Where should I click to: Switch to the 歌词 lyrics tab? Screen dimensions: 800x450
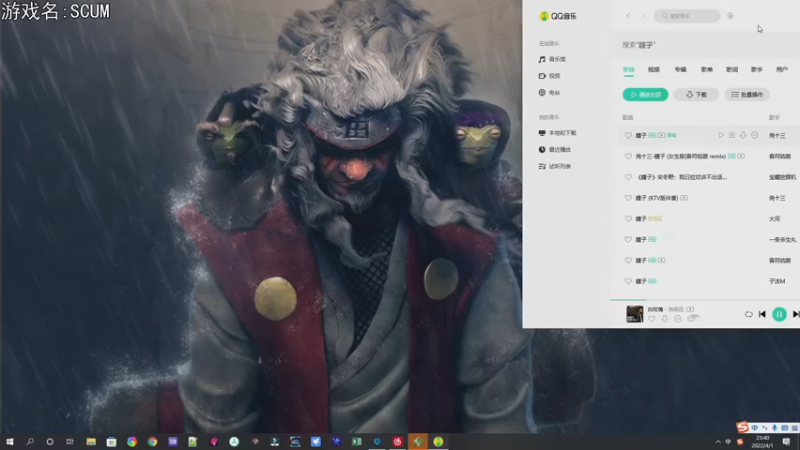(732, 69)
